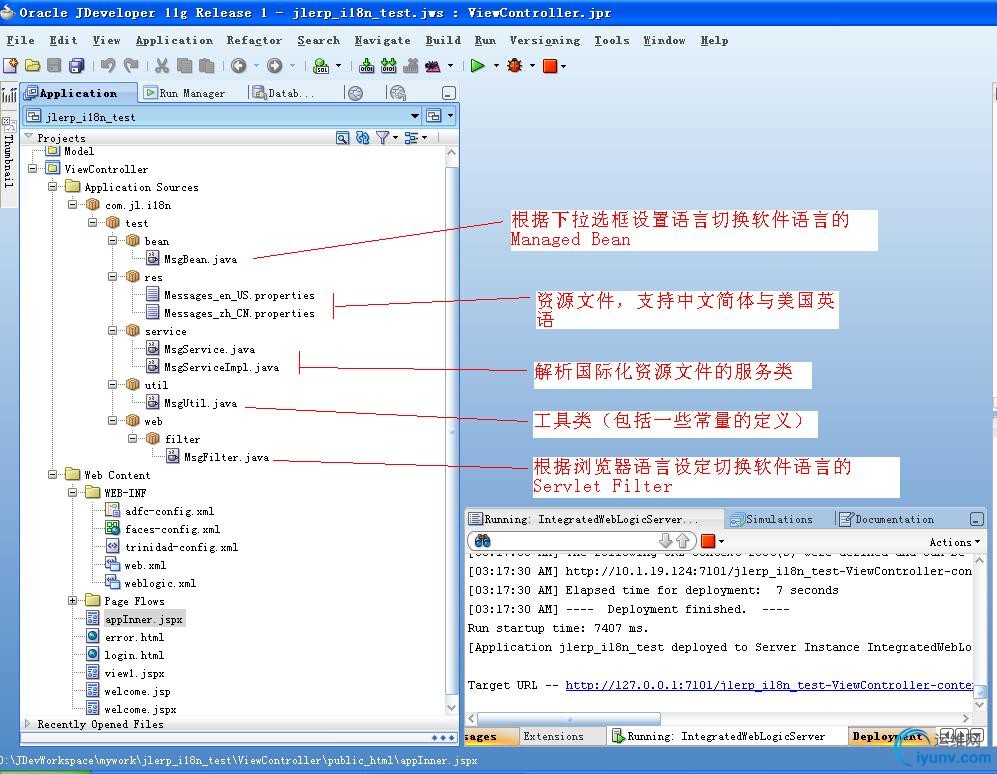997x774 pixels.
Task: Collapse the Application Sources folder
Action: 53,187
